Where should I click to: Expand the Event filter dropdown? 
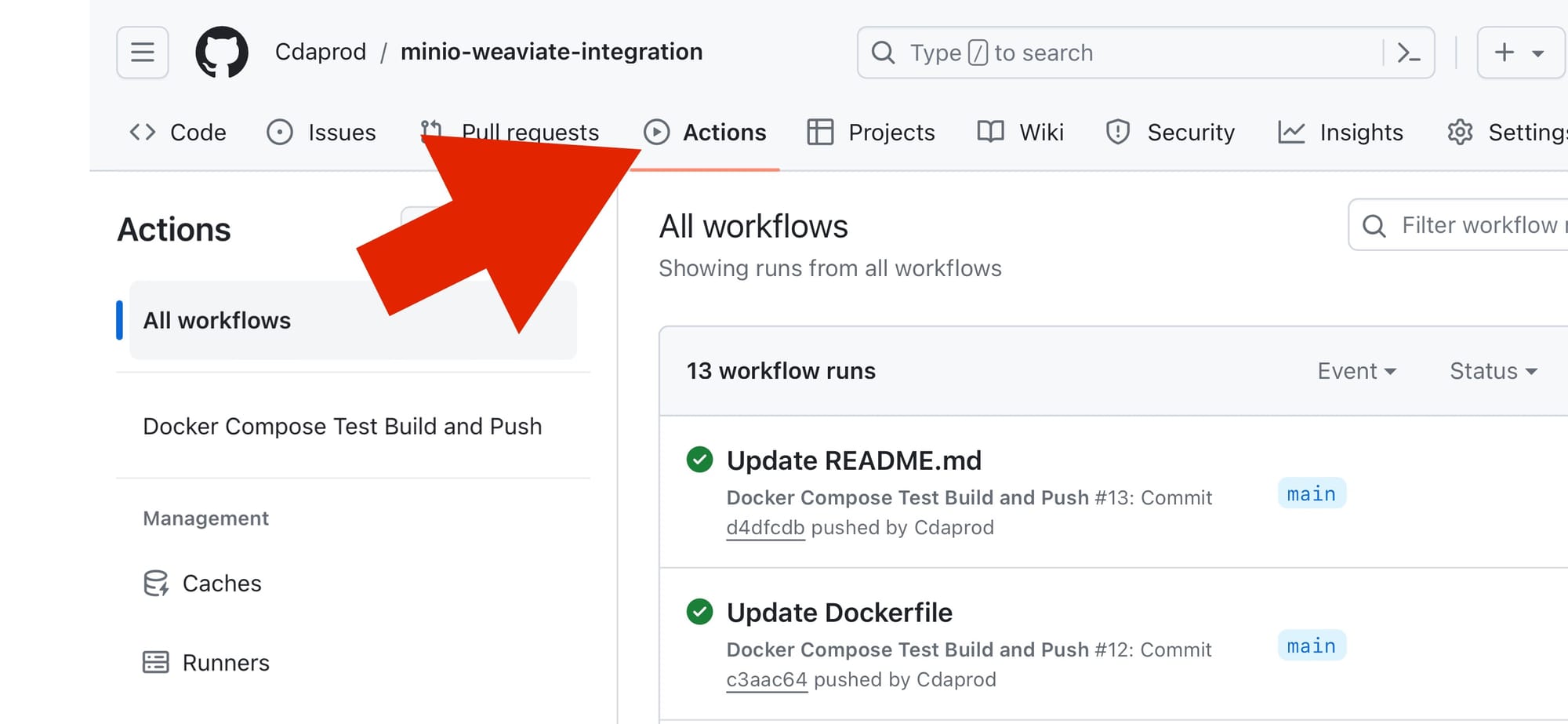click(1356, 371)
